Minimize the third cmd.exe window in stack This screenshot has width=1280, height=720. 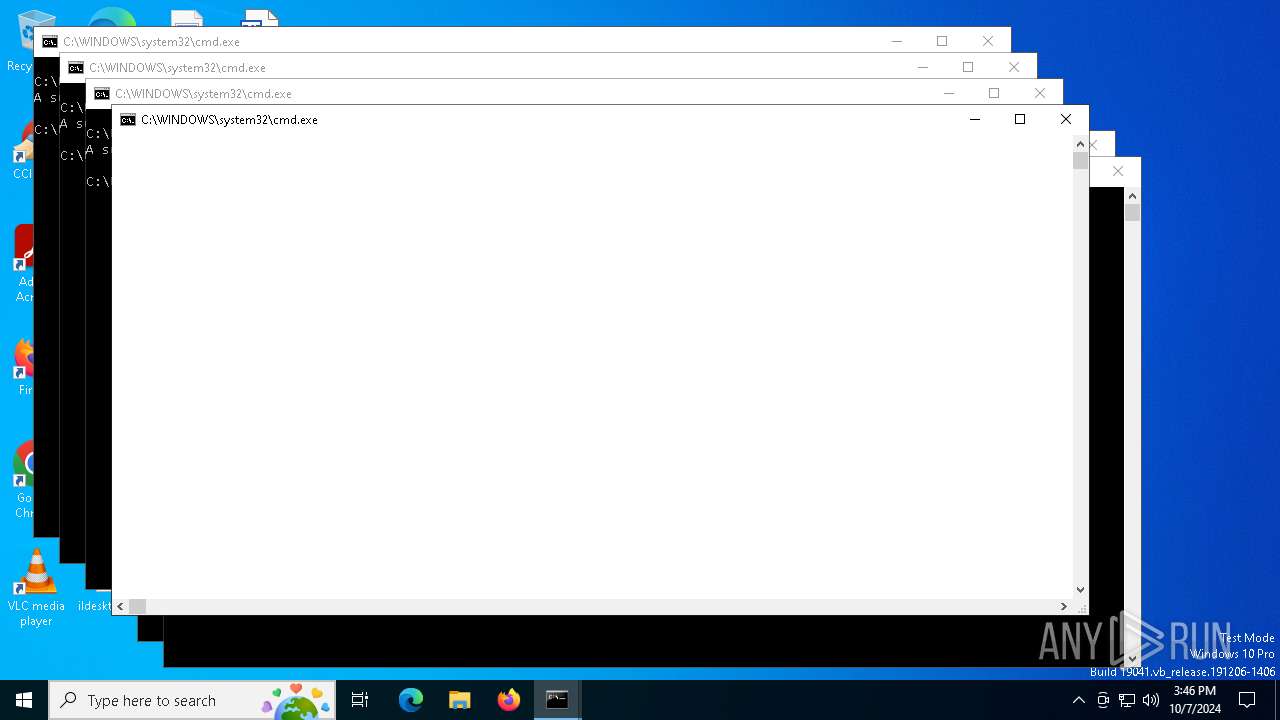click(923, 67)
